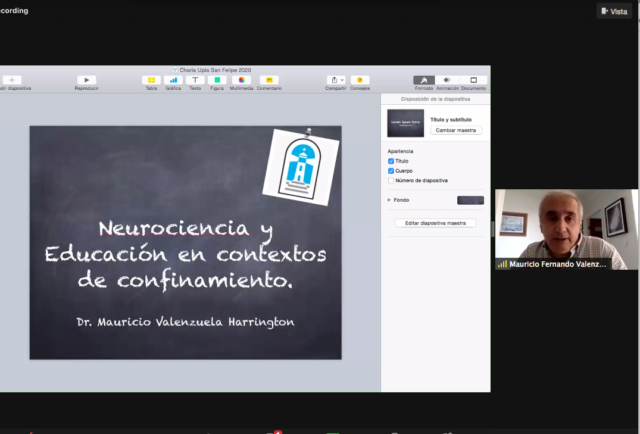The height and width of the screenshot is (434, 640).
Task: Switch to the Documento tab
Action: click(x=473, y=80)
